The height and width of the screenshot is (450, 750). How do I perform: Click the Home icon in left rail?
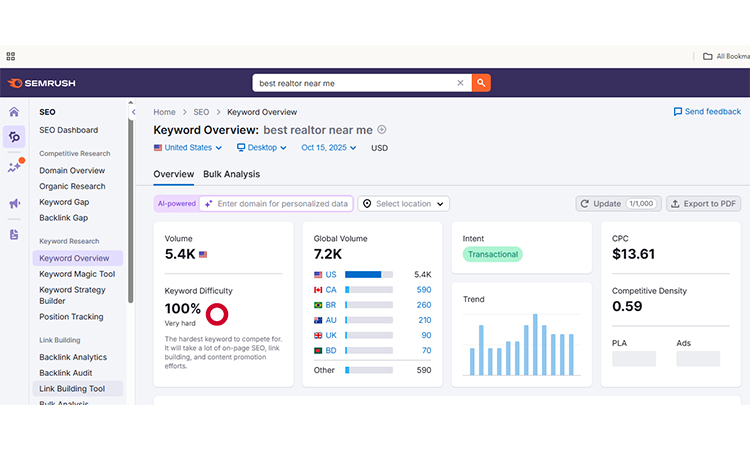tap(14, 112)
